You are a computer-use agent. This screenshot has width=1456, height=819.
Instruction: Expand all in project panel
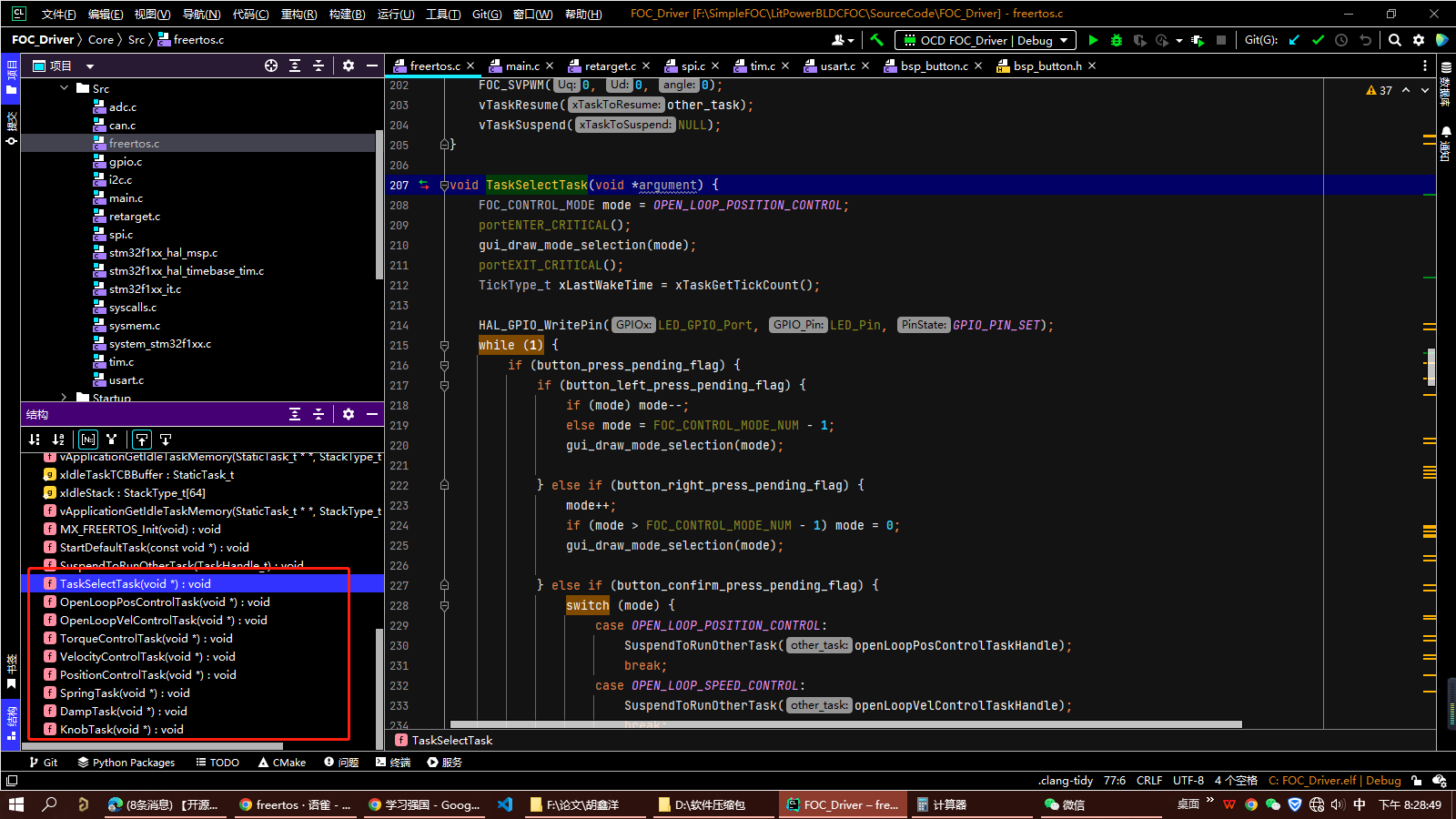click(x=295, y=66)
